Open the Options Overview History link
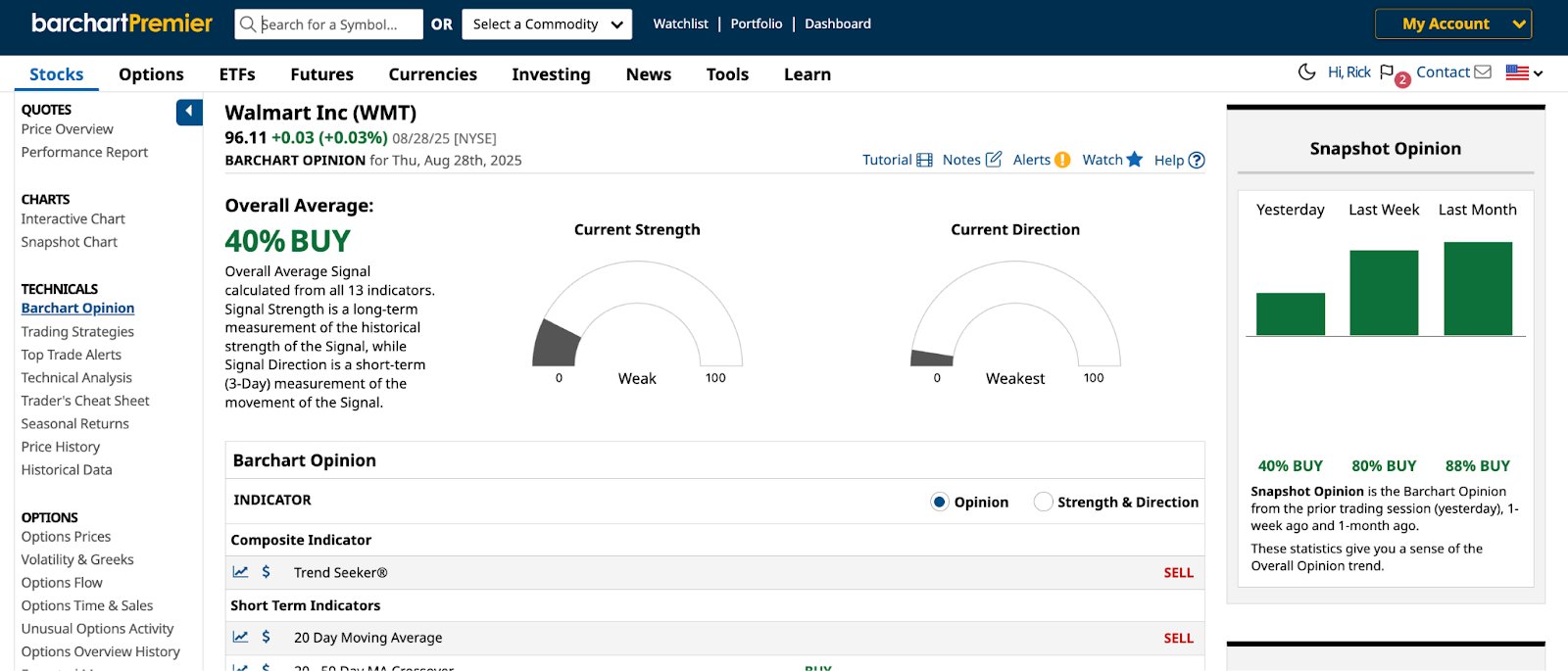 (x=101, y=652)
